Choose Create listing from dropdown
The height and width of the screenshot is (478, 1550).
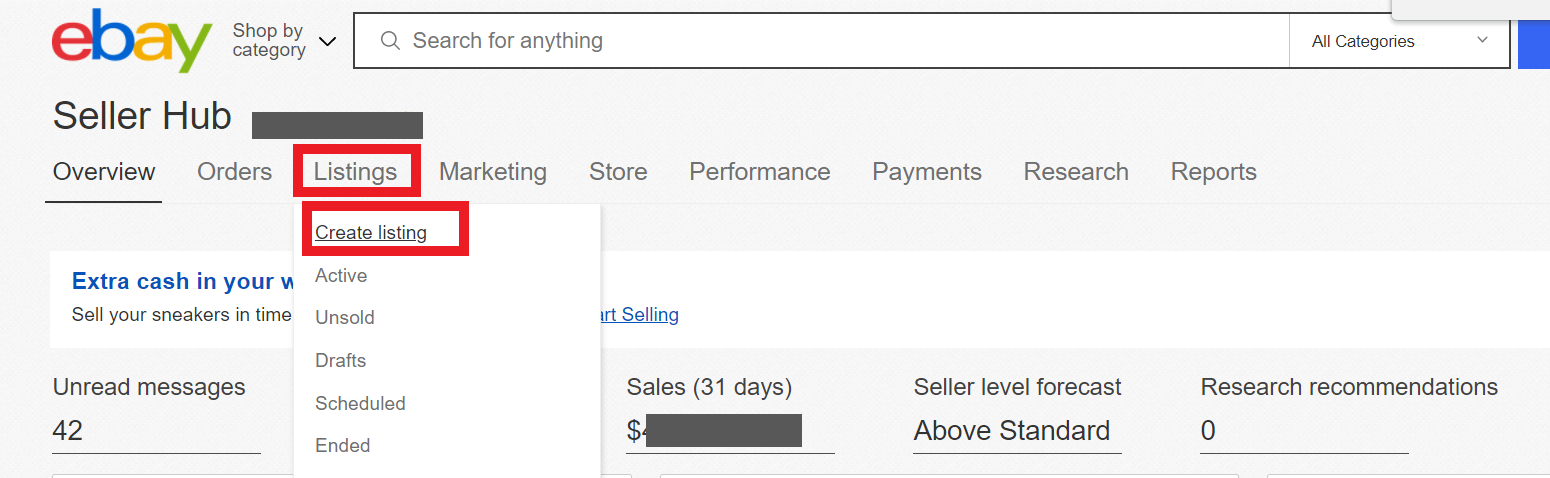371,233
